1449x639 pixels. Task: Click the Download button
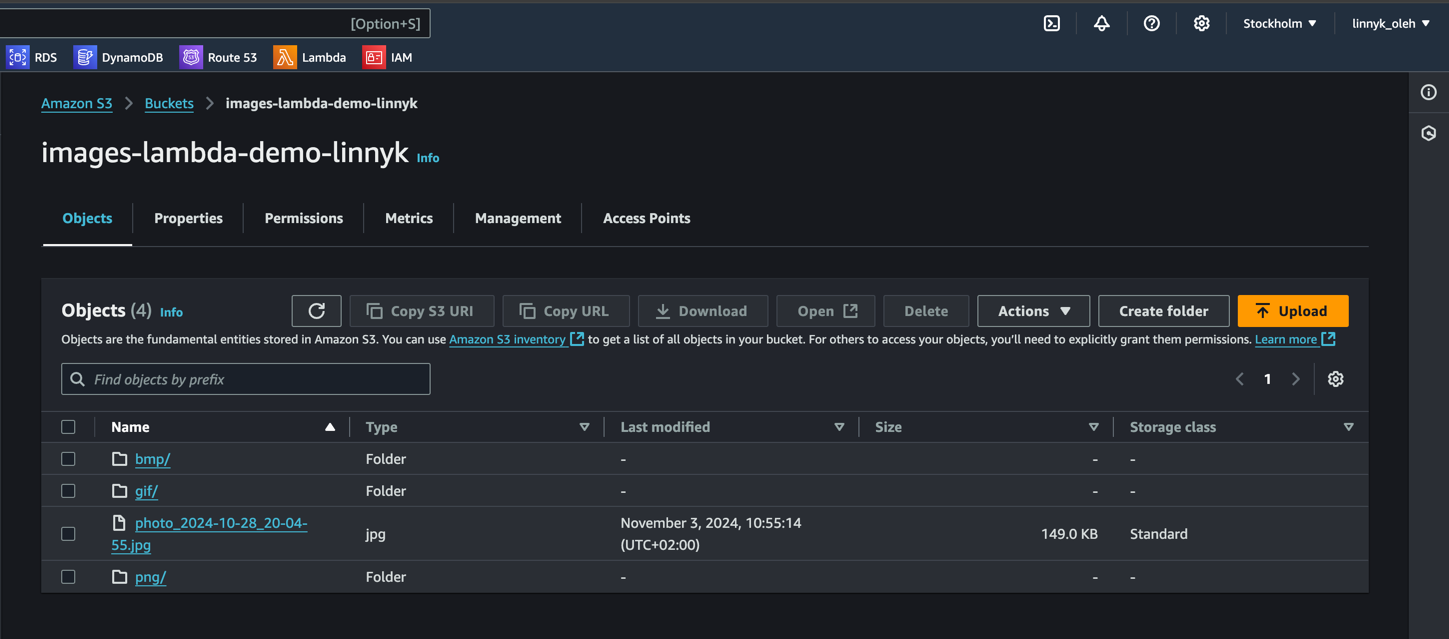[x=703, y=311]
